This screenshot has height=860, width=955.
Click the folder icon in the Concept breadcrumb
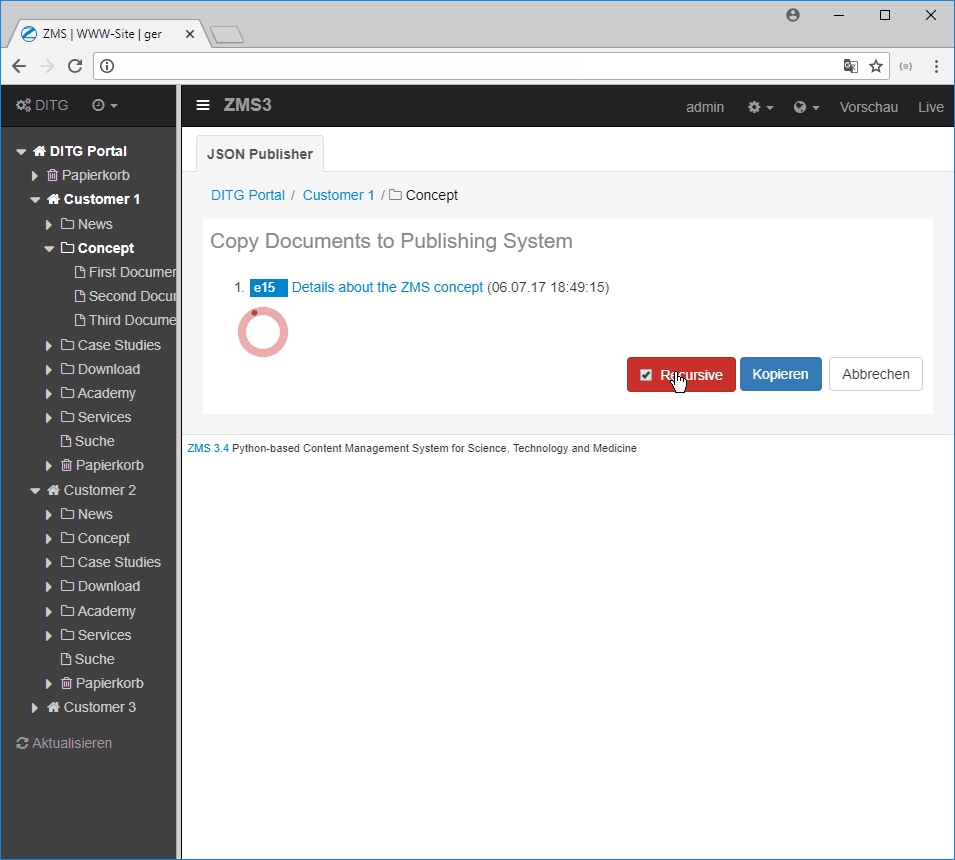(x=395, y=195)
